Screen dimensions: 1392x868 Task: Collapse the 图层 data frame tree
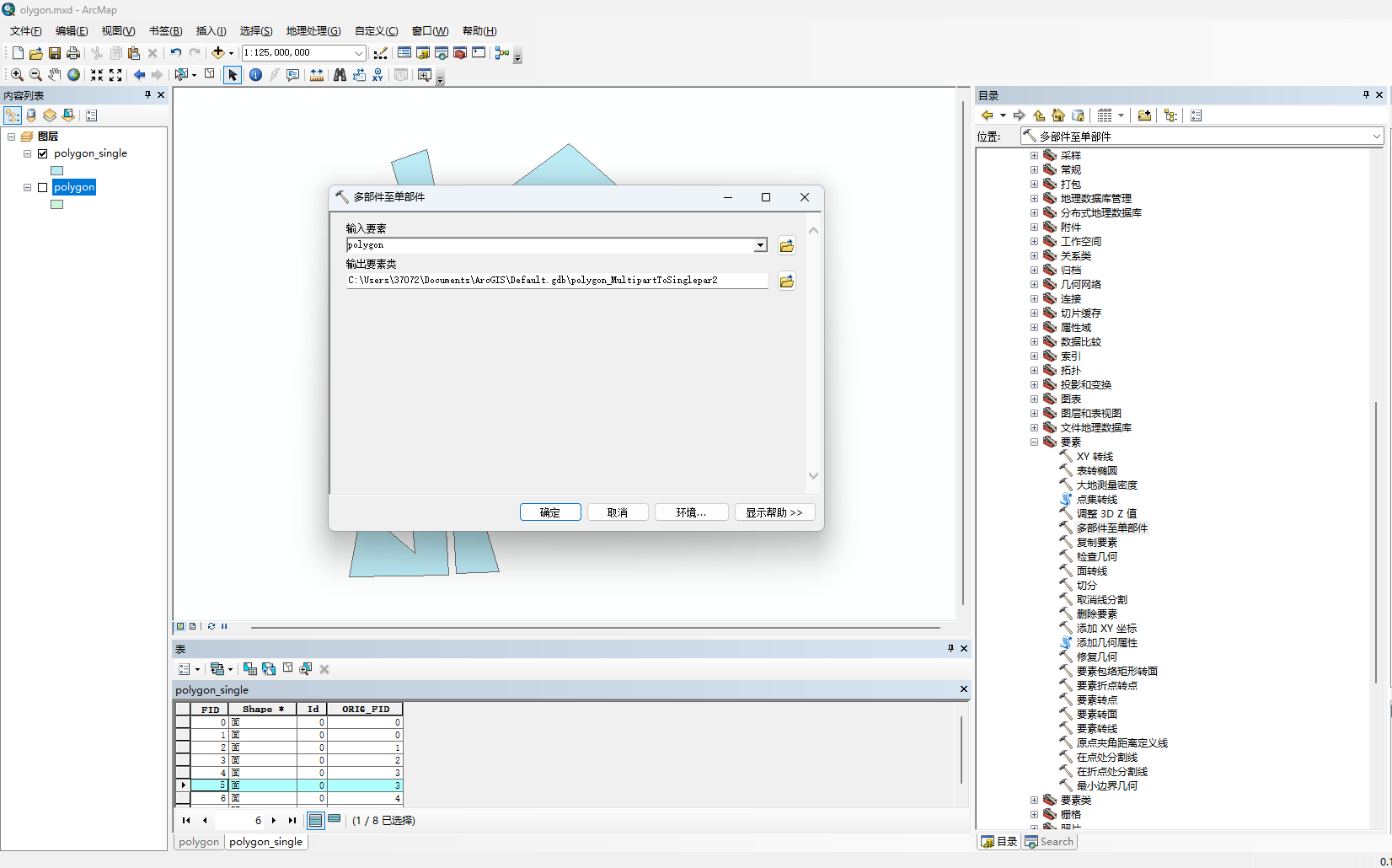pos(11,137)
